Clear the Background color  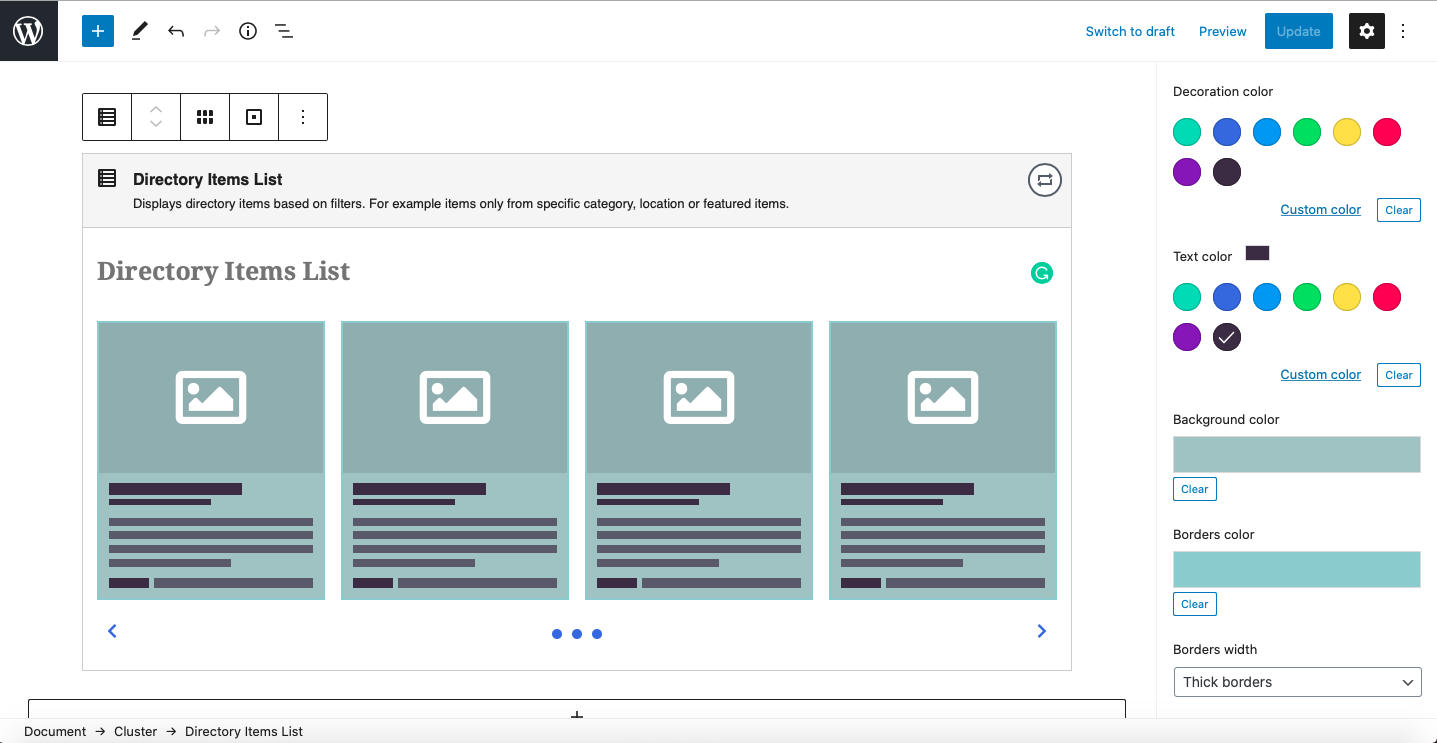[x=1195, y=489]
